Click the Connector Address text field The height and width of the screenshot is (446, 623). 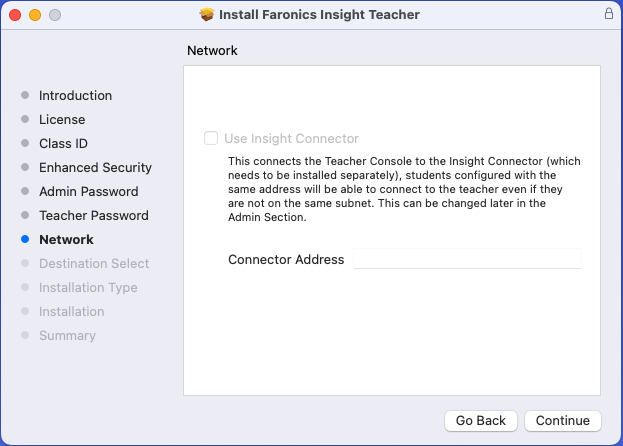[x=467, y=259]
